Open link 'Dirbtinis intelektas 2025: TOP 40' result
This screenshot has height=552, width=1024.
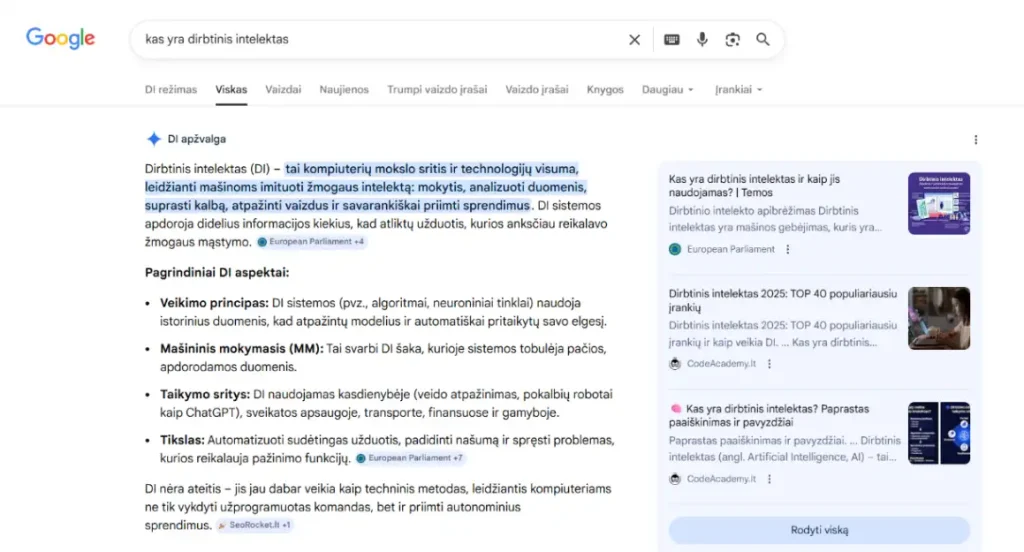[x=782, y=301]
